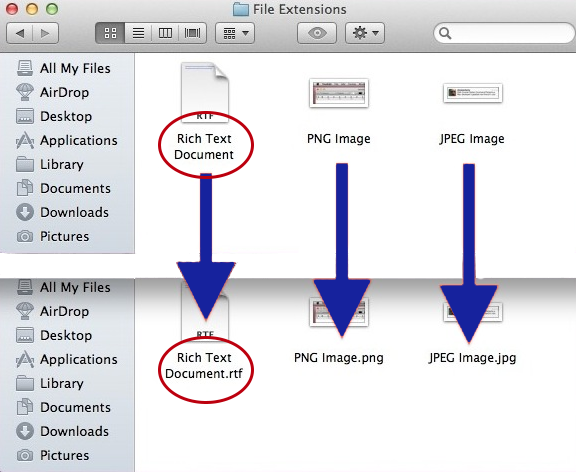Click the Downloads arrow icon in lower sidebar
This screenshot has width=576, height=472.
[x=25, y=431]
